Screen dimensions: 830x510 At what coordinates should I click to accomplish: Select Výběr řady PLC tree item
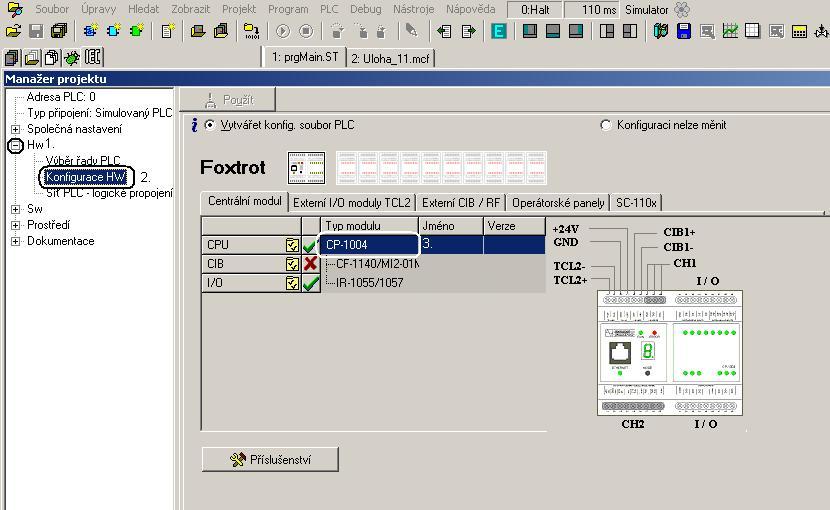click(x=83, y=160)
